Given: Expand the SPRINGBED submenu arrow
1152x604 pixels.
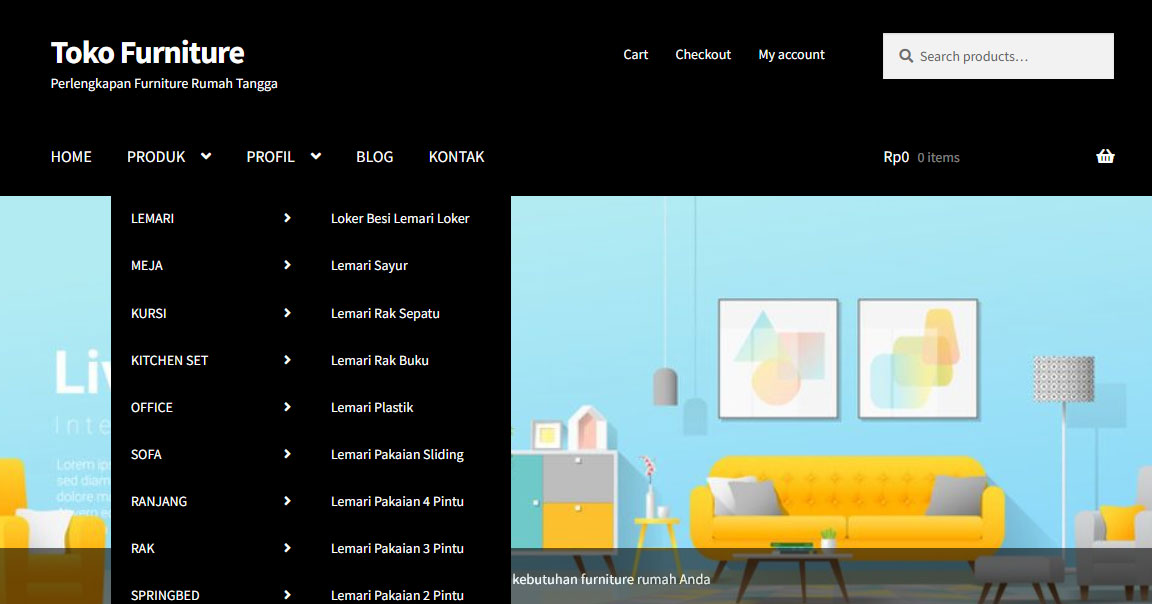Looking at the screenshot, I should point(288,594).
